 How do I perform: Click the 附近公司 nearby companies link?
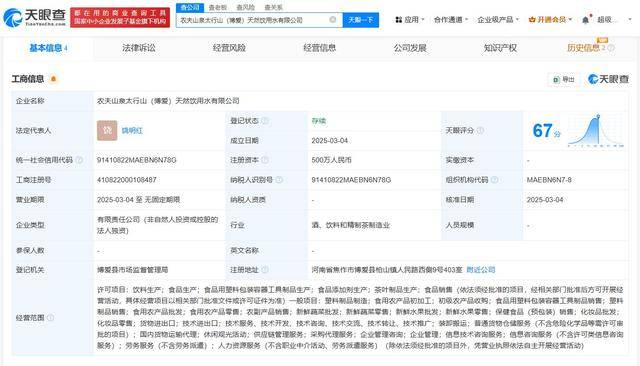coord(481,270)
